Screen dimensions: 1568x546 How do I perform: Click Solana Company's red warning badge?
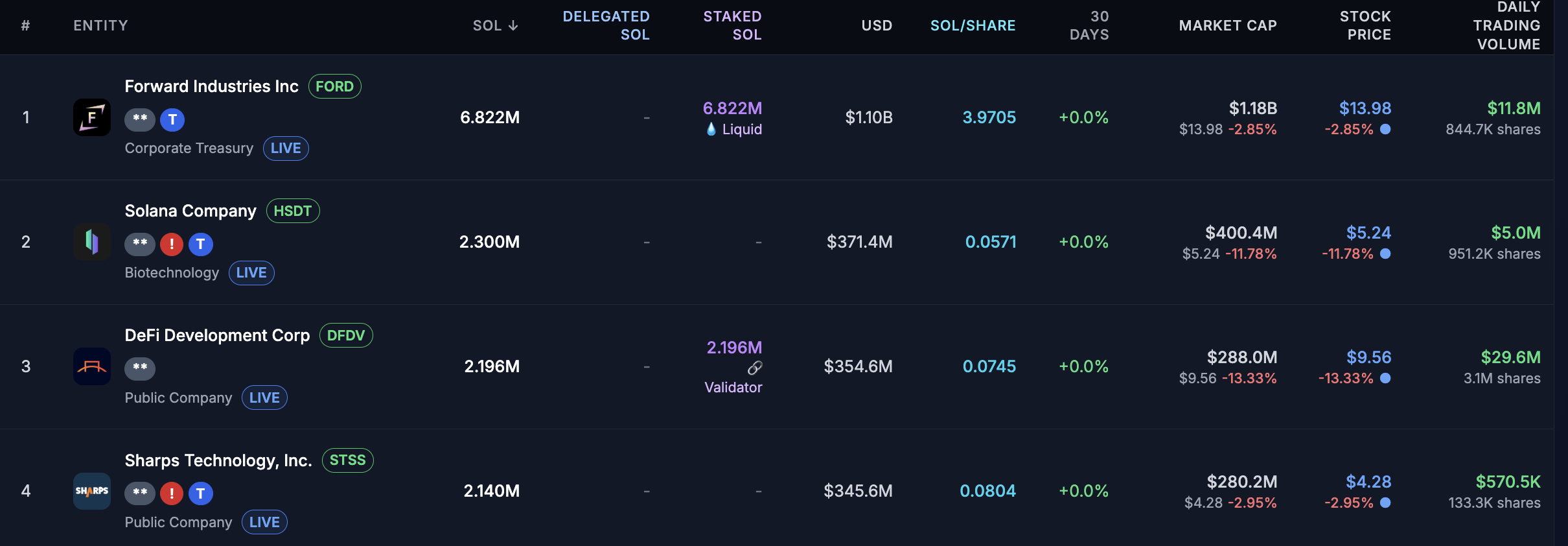[172, 244]
